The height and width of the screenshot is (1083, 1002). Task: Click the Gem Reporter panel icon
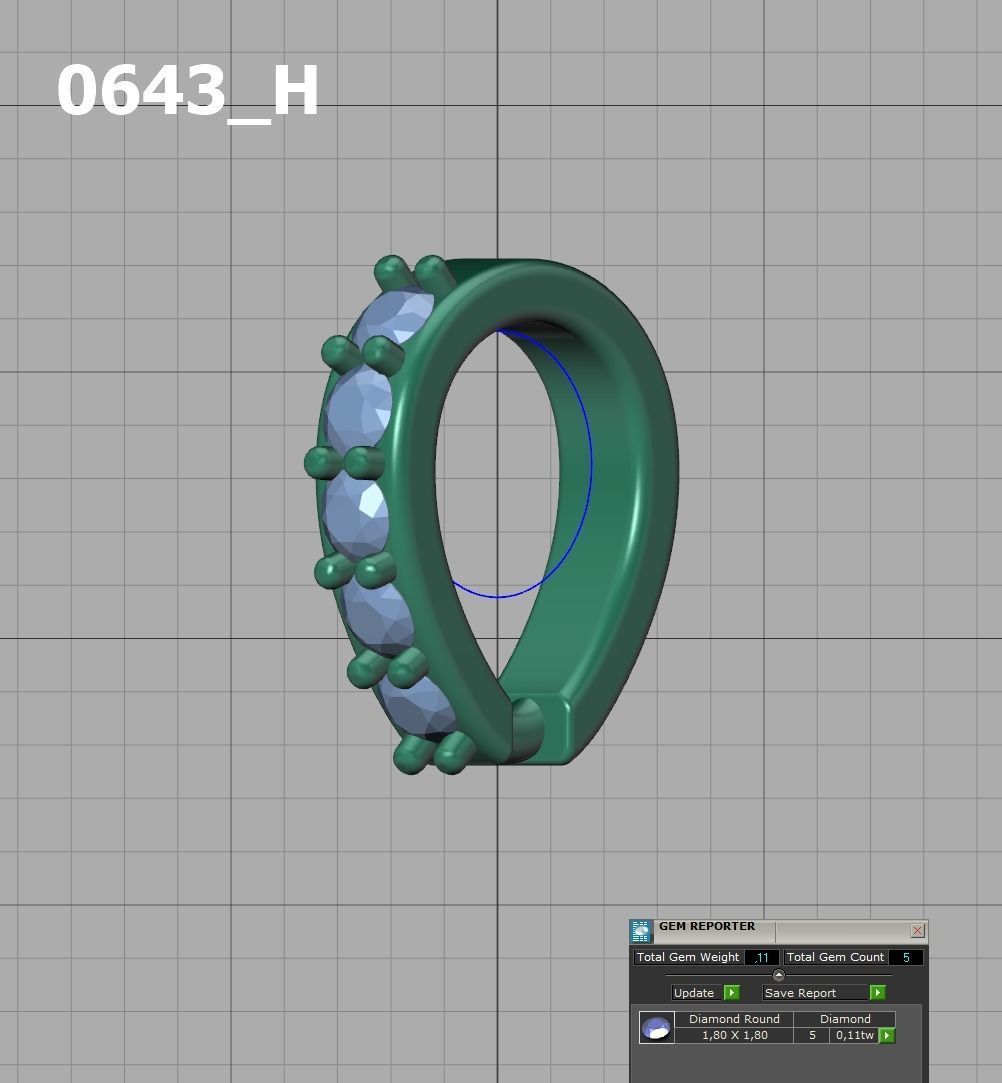(x=641, y=931)
